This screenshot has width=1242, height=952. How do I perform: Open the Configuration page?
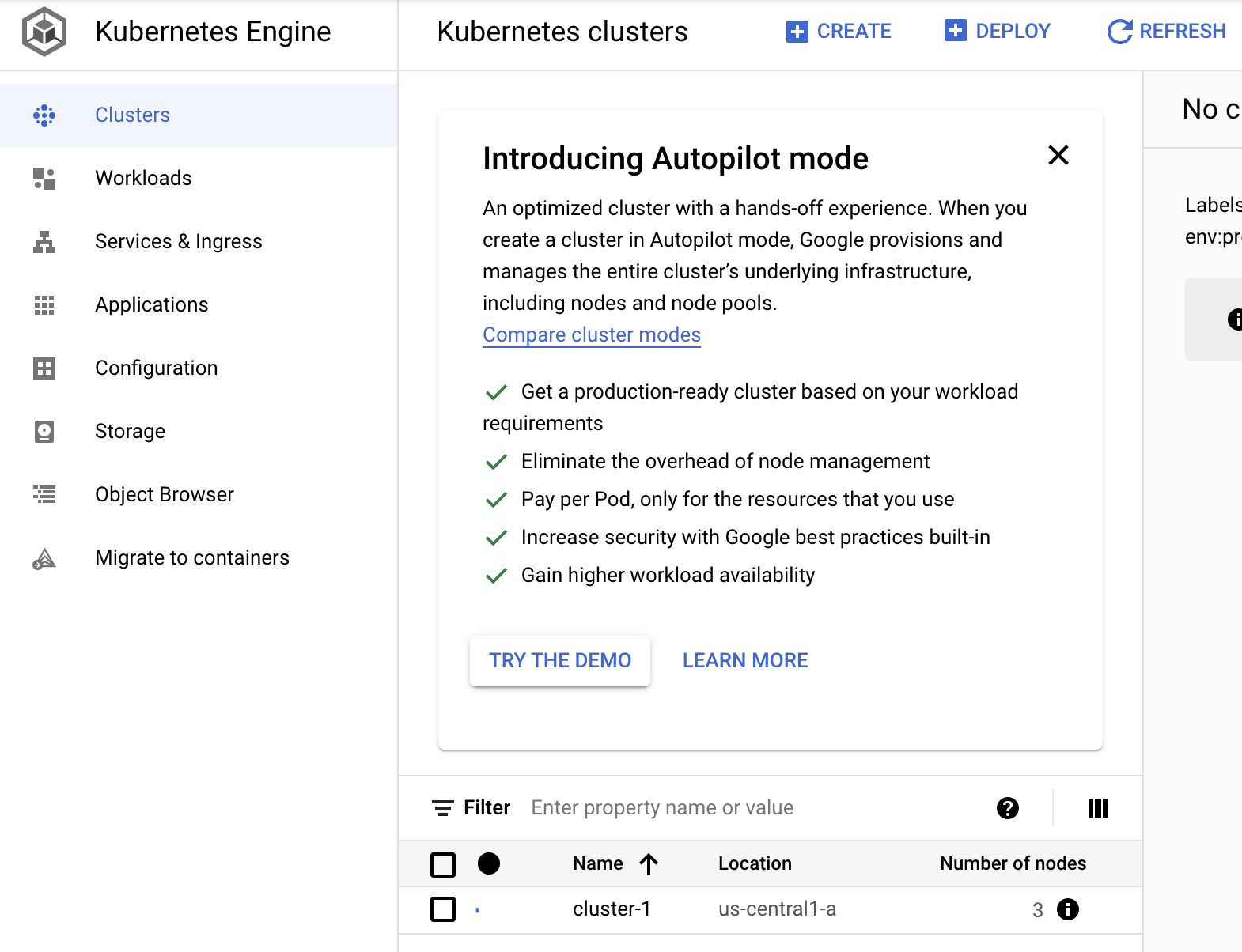(x=199, y=368)
